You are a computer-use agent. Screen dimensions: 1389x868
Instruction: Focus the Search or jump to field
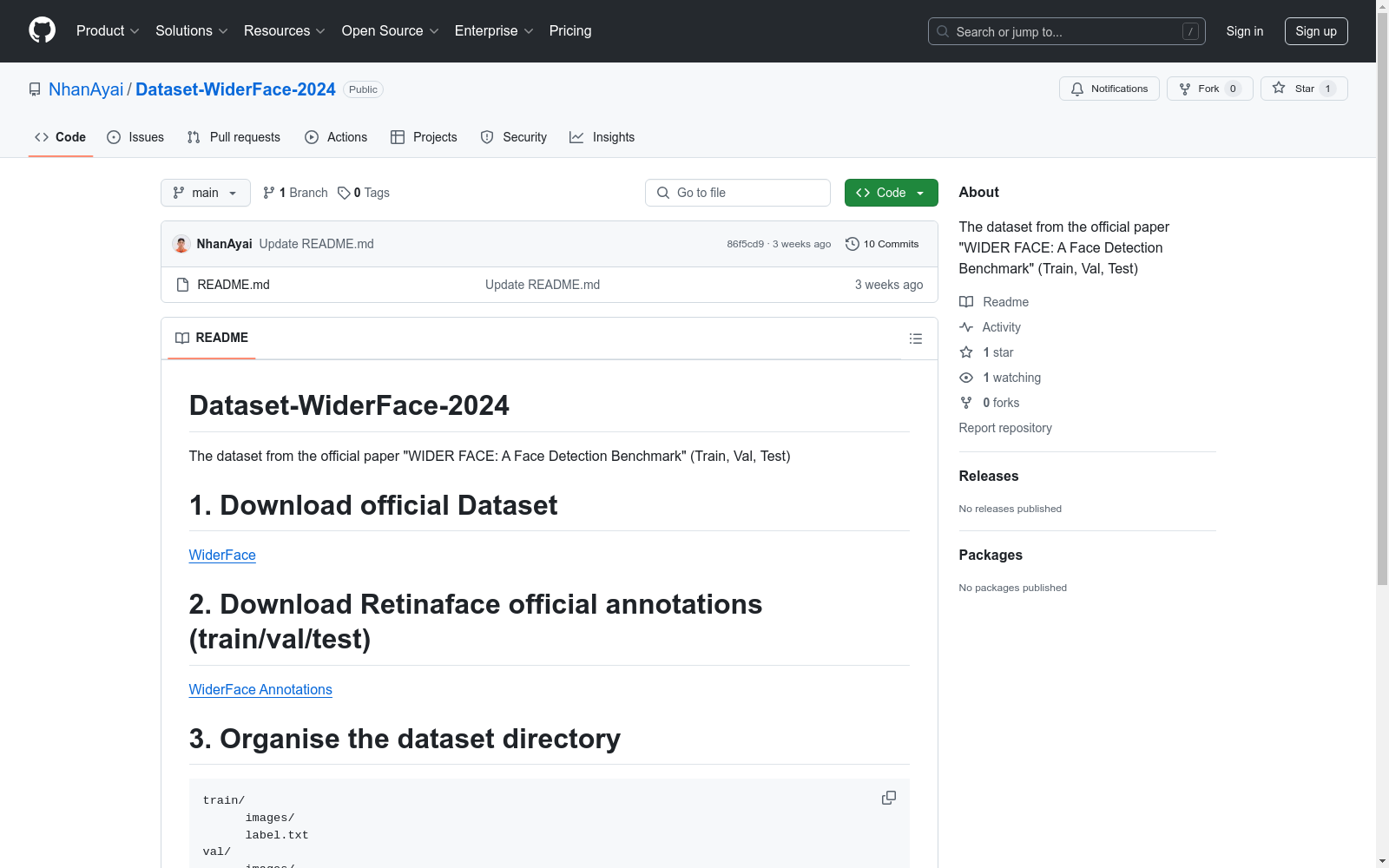(x=1066, y=31)
